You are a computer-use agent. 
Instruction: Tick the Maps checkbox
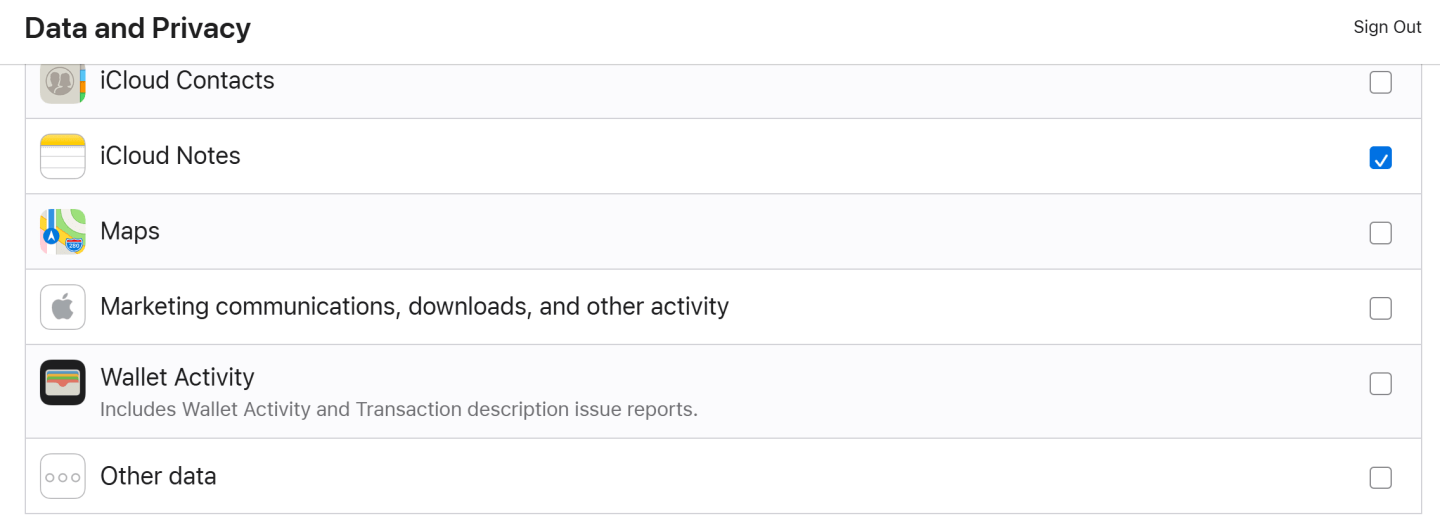click(1380, 233)
